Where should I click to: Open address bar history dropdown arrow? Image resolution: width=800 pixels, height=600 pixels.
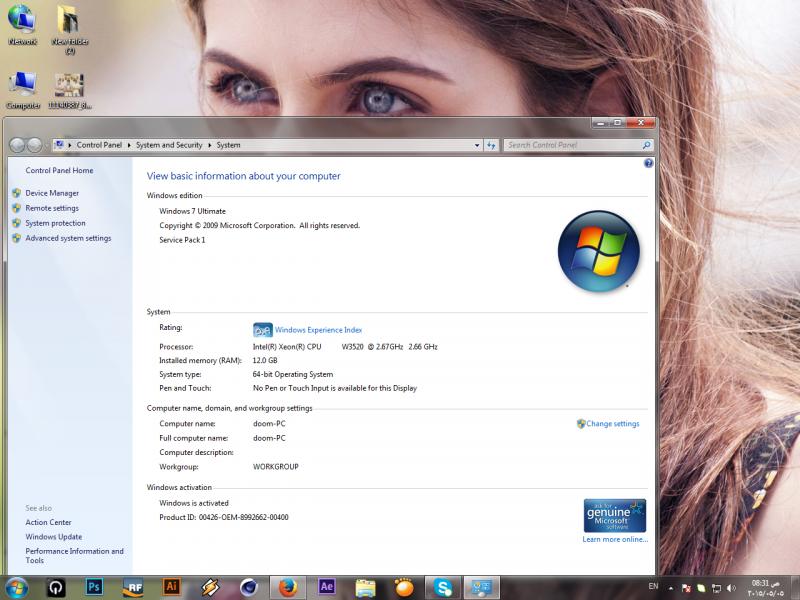[x=477, y=145]
